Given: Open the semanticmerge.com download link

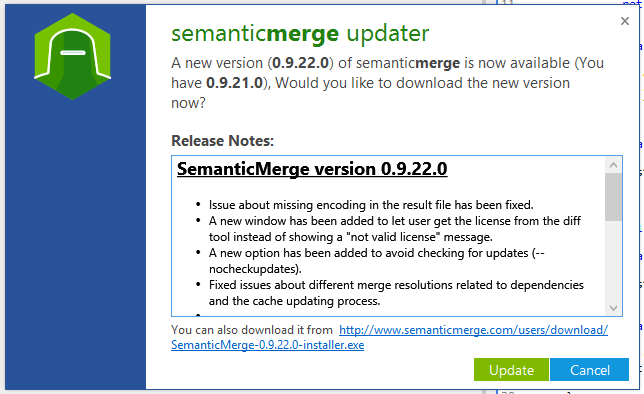Looking at the screenshot, I should (x=473, y=330).
